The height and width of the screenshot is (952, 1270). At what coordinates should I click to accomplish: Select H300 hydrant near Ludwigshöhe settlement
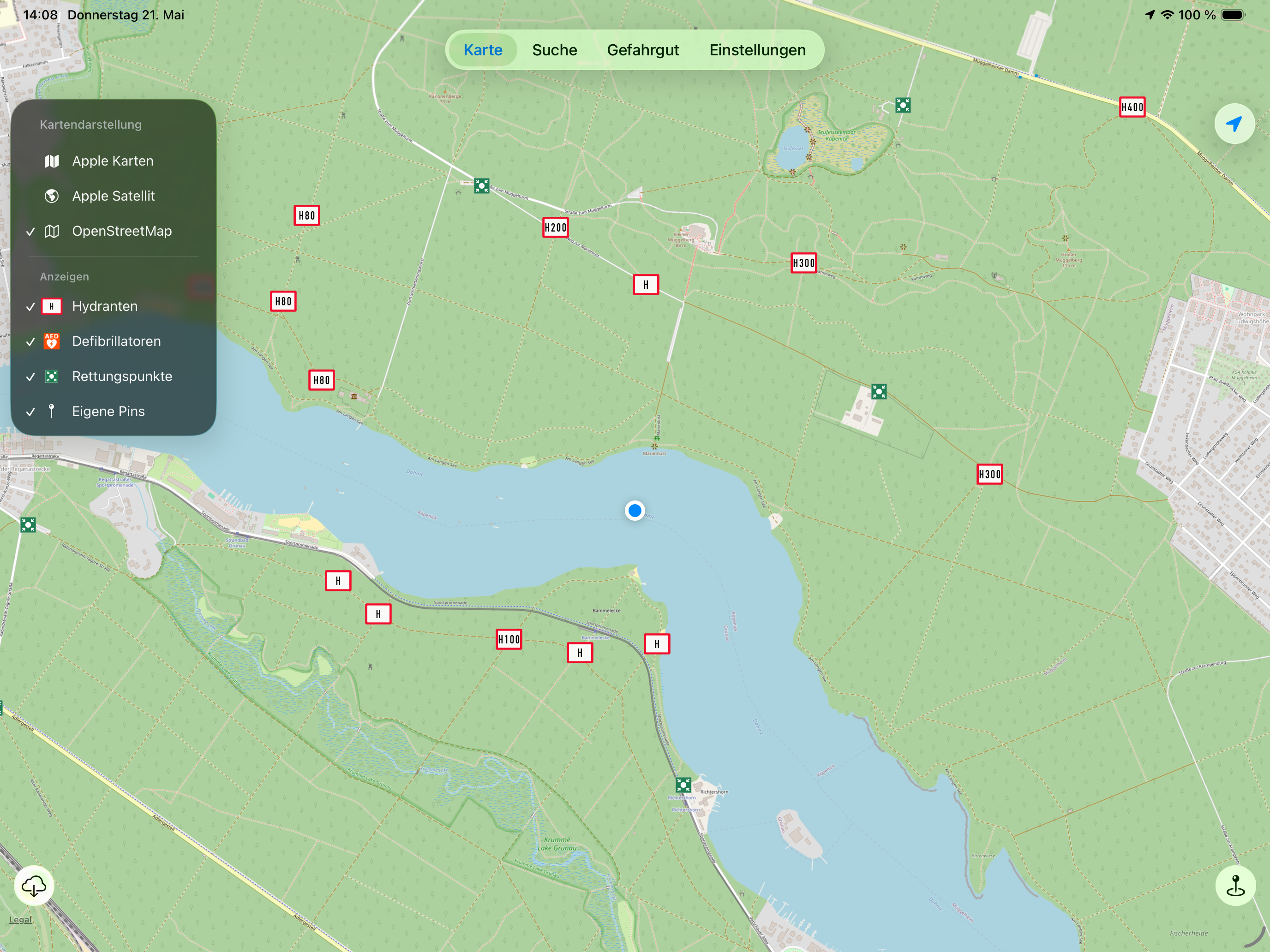click(x=989, y=474)
